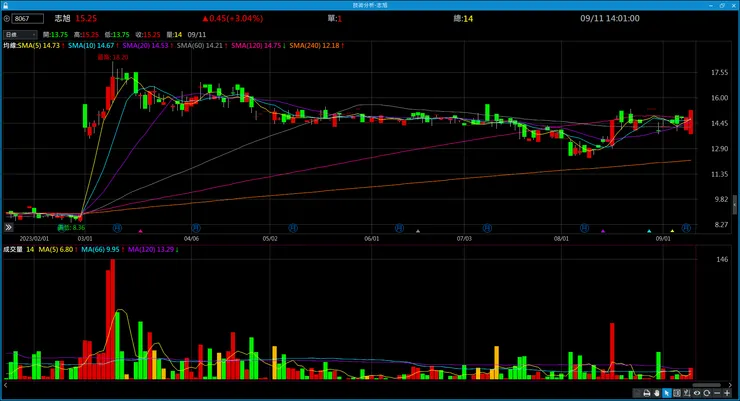Open the 日線 period dropdown
This screenshot has width=740, height=401.
tap(20, 34)
